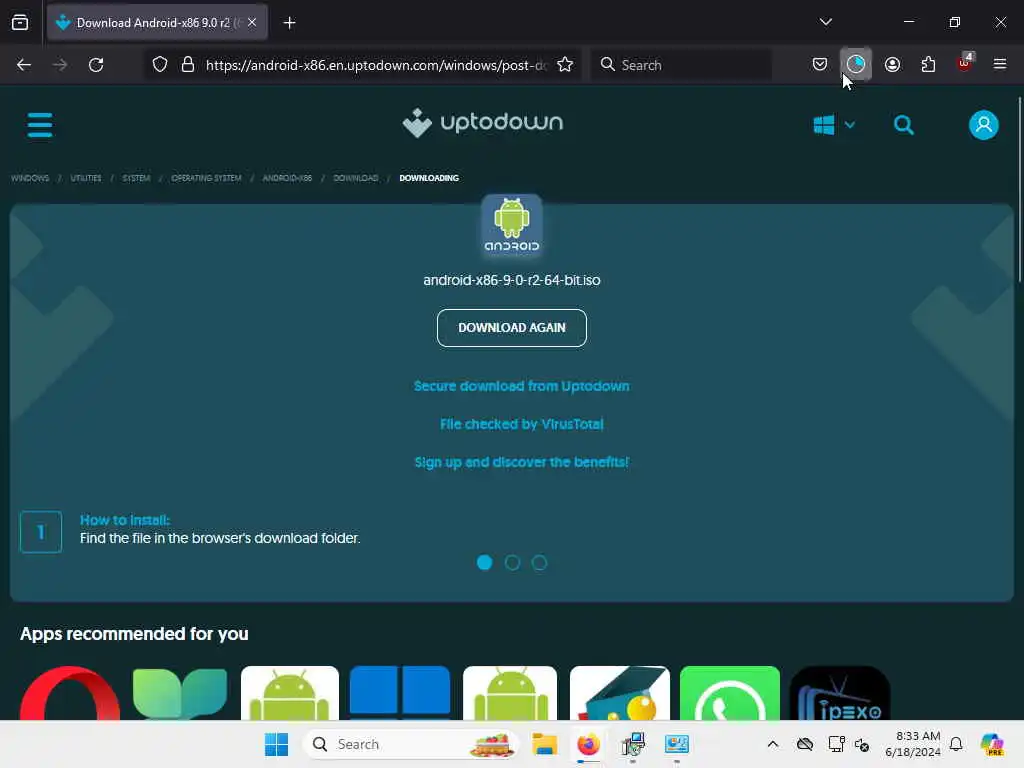The width and height of the screenshot is (1024, 768).
Task: Open the muted volume tray icon
Action: [862, 744]
